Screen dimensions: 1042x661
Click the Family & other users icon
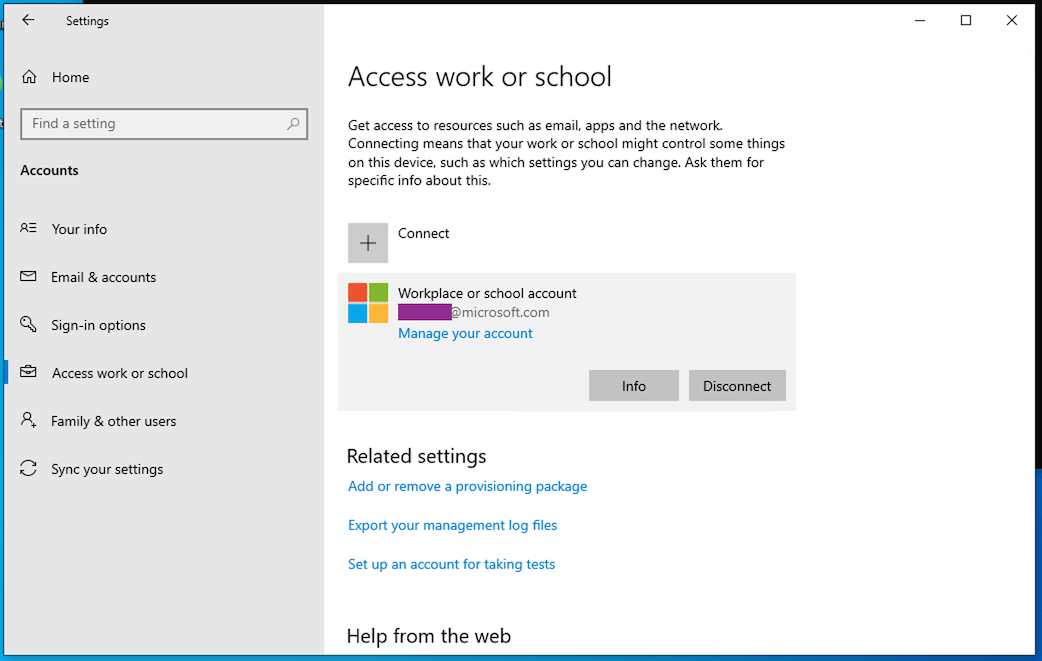pyautogui.click(x=29, y=421)
